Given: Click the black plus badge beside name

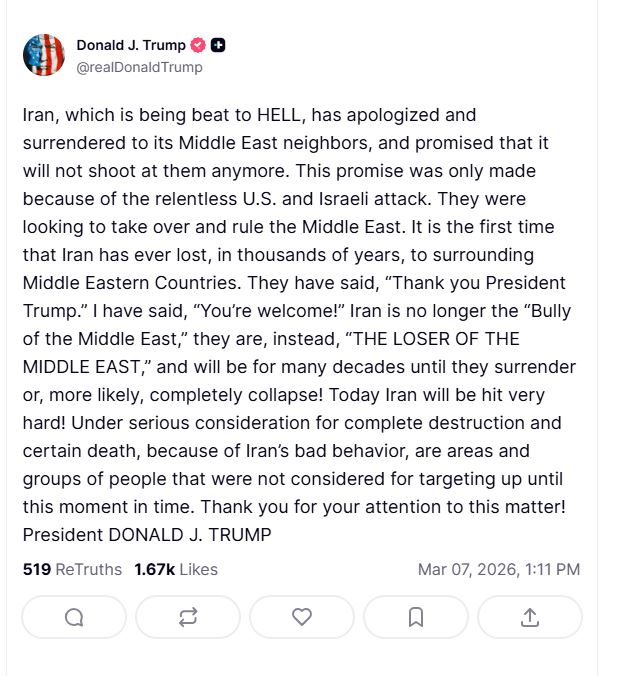Looking at the screenshot, I should click(218, 45).
